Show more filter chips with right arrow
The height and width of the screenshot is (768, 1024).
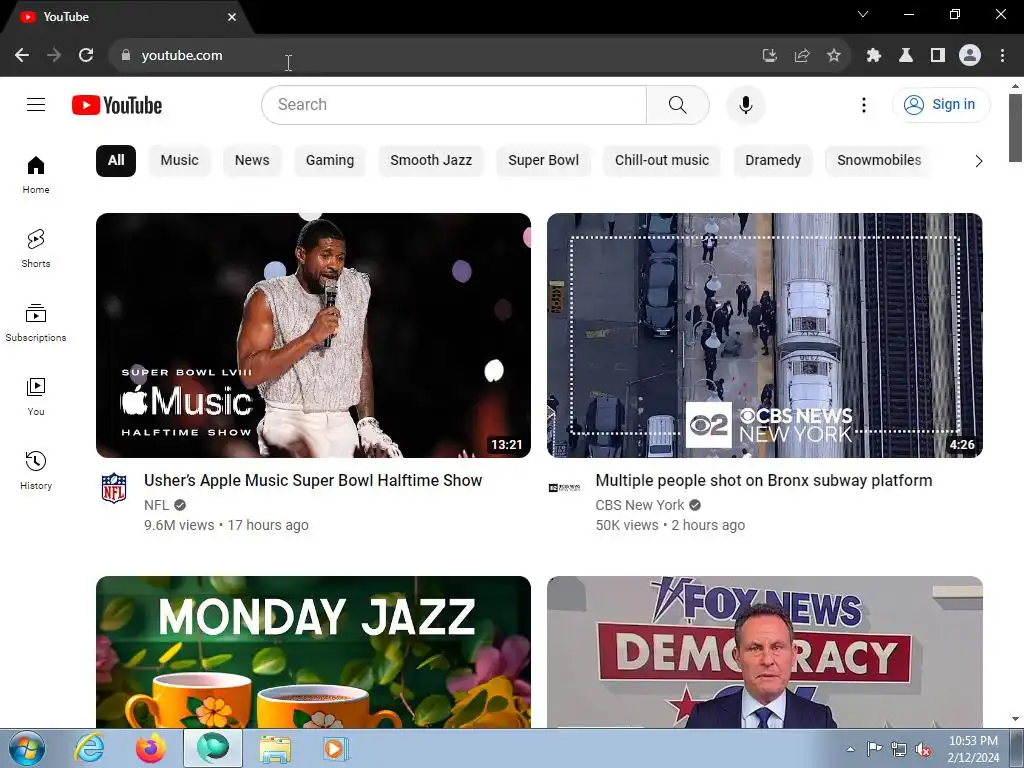[978, 161]
